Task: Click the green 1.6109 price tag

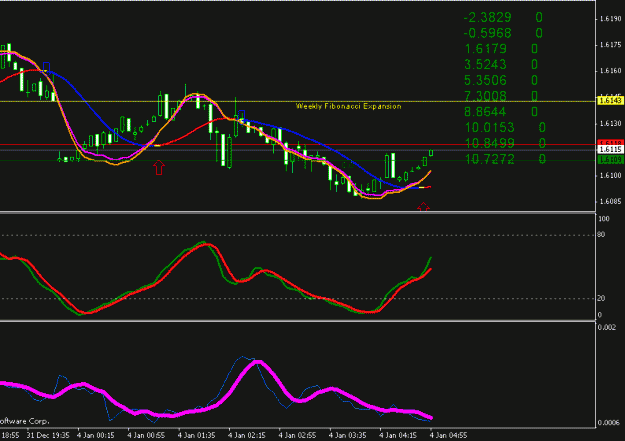Action: coord(610,159)
